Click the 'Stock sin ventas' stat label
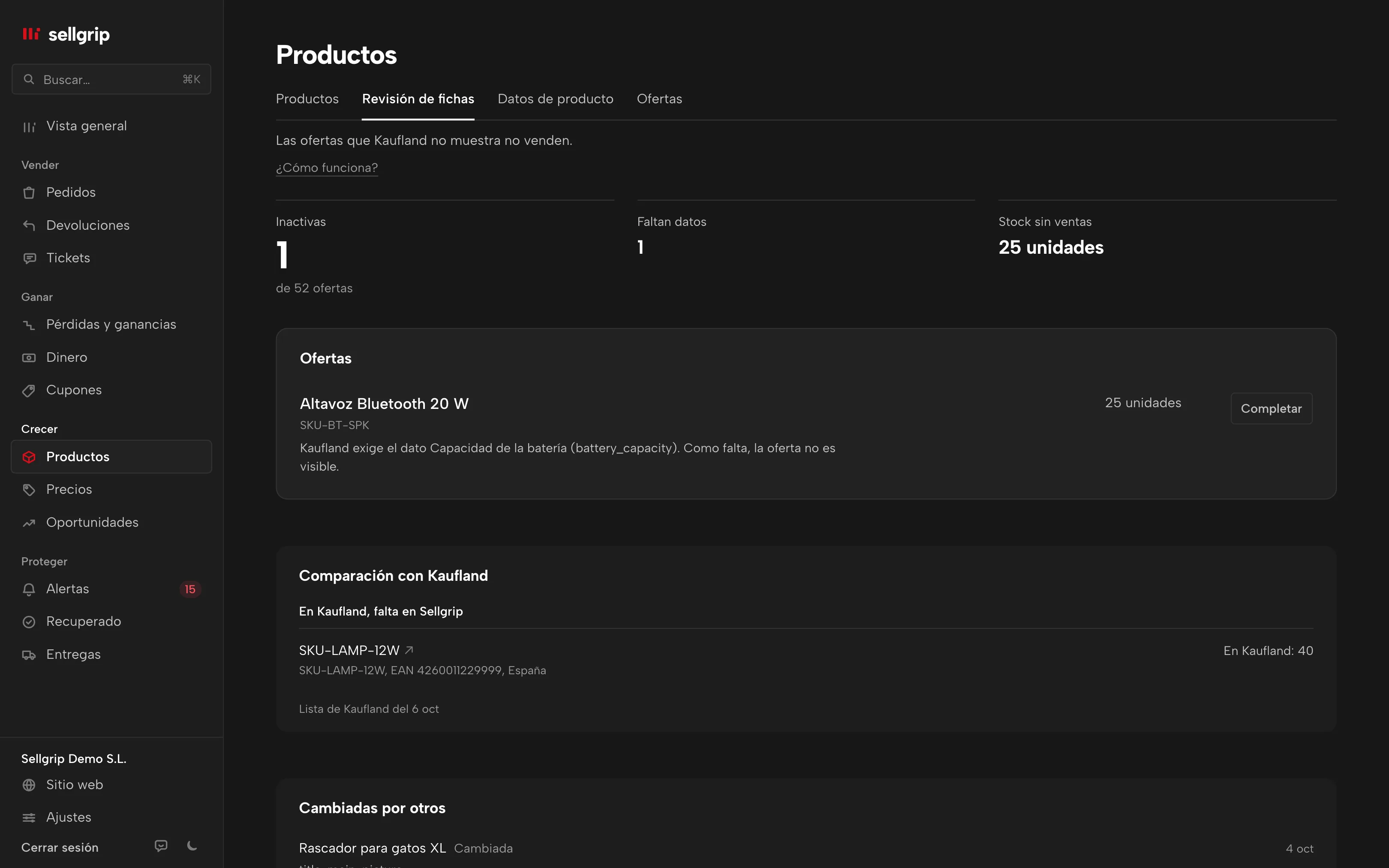Image resolution: width=1389 pixels, height=868 pixels. [1045, 222]
